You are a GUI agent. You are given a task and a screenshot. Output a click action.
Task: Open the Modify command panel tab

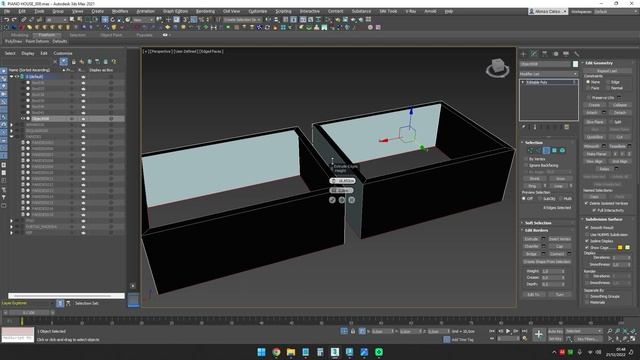(x=534, y=54)
